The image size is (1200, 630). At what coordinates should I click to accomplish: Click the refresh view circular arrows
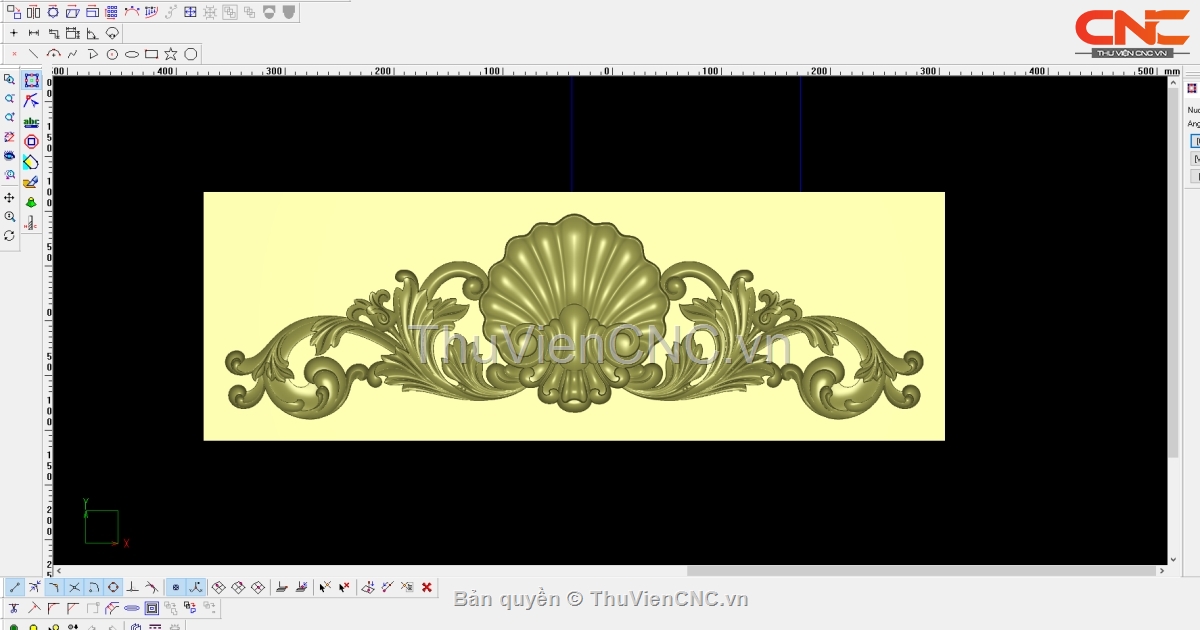point(9,236)
